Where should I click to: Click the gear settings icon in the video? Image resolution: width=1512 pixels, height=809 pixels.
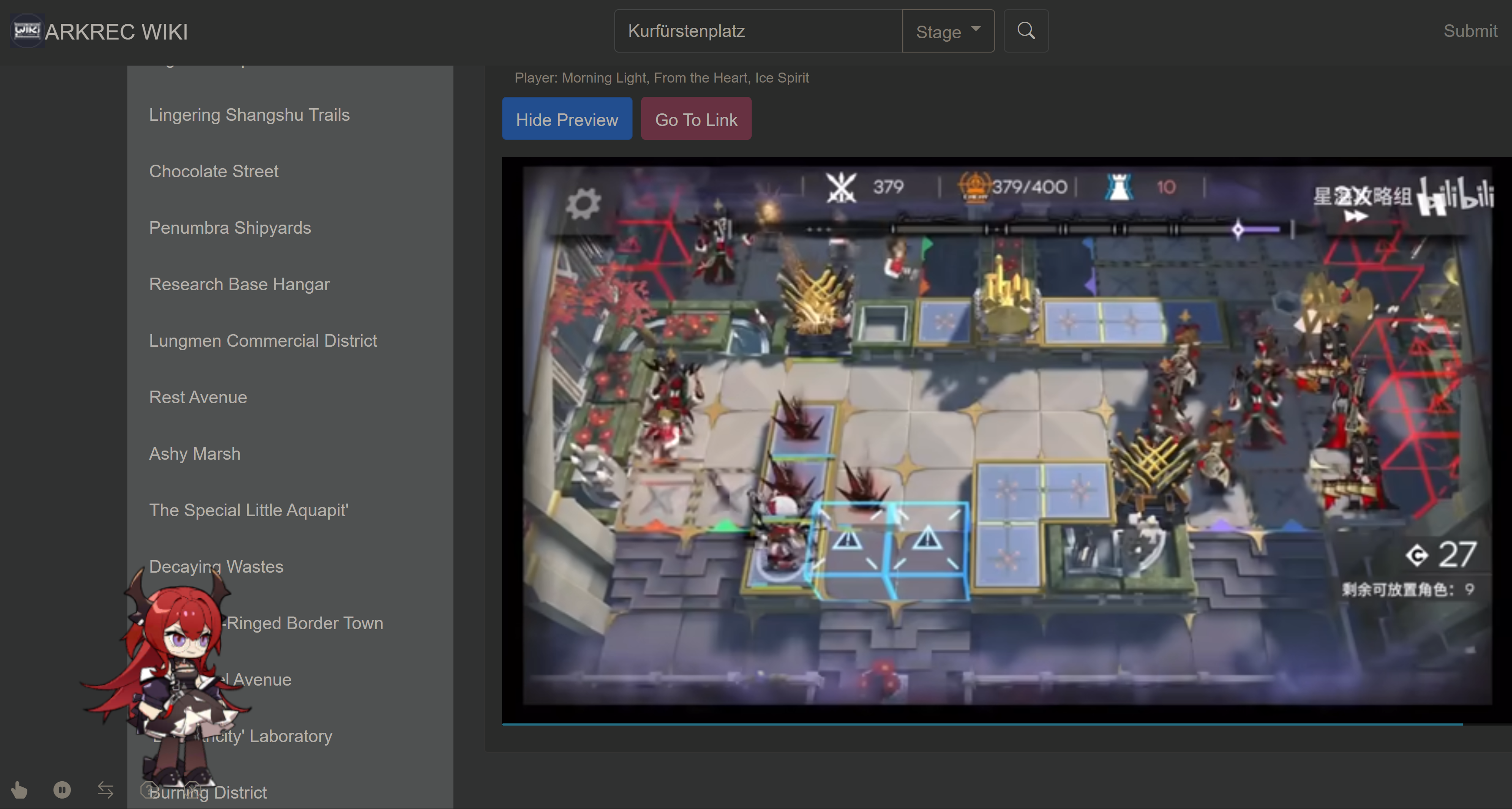582,204
